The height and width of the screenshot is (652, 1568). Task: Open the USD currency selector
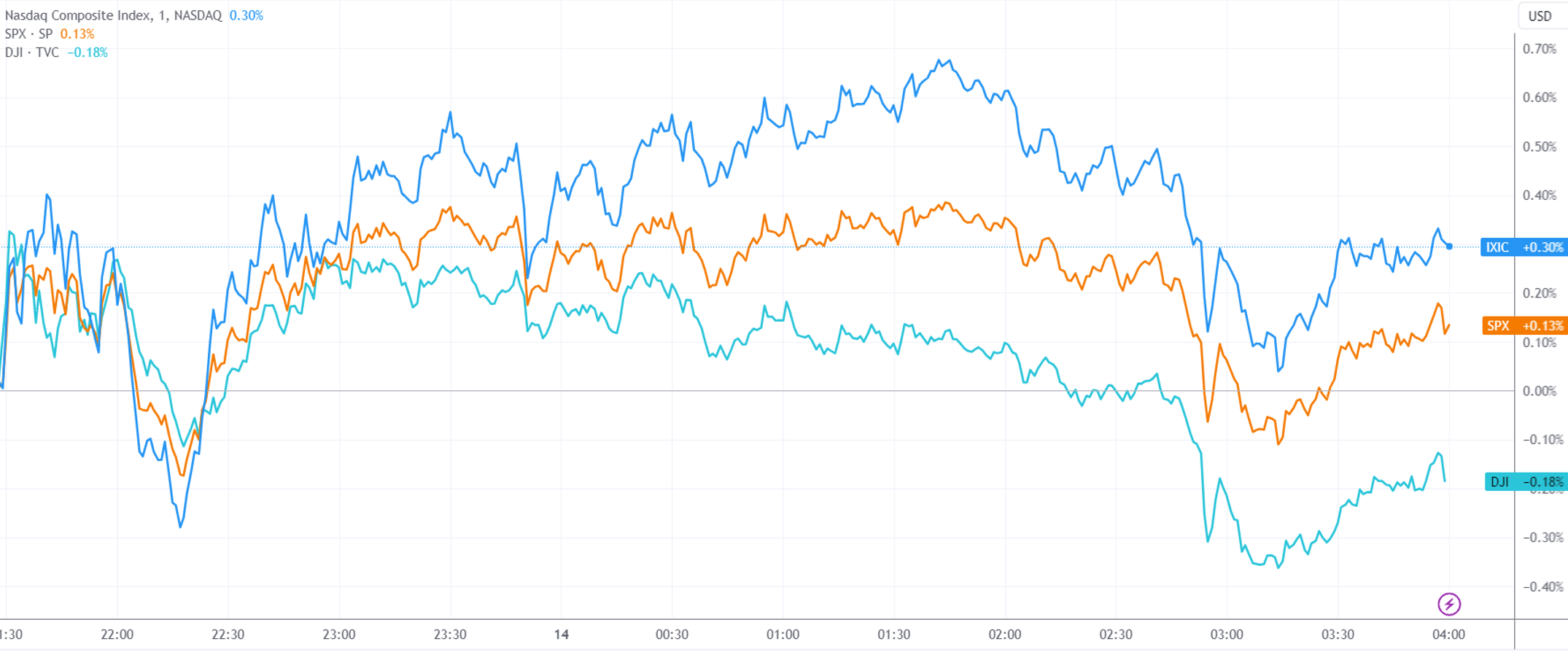point(1540,16)
